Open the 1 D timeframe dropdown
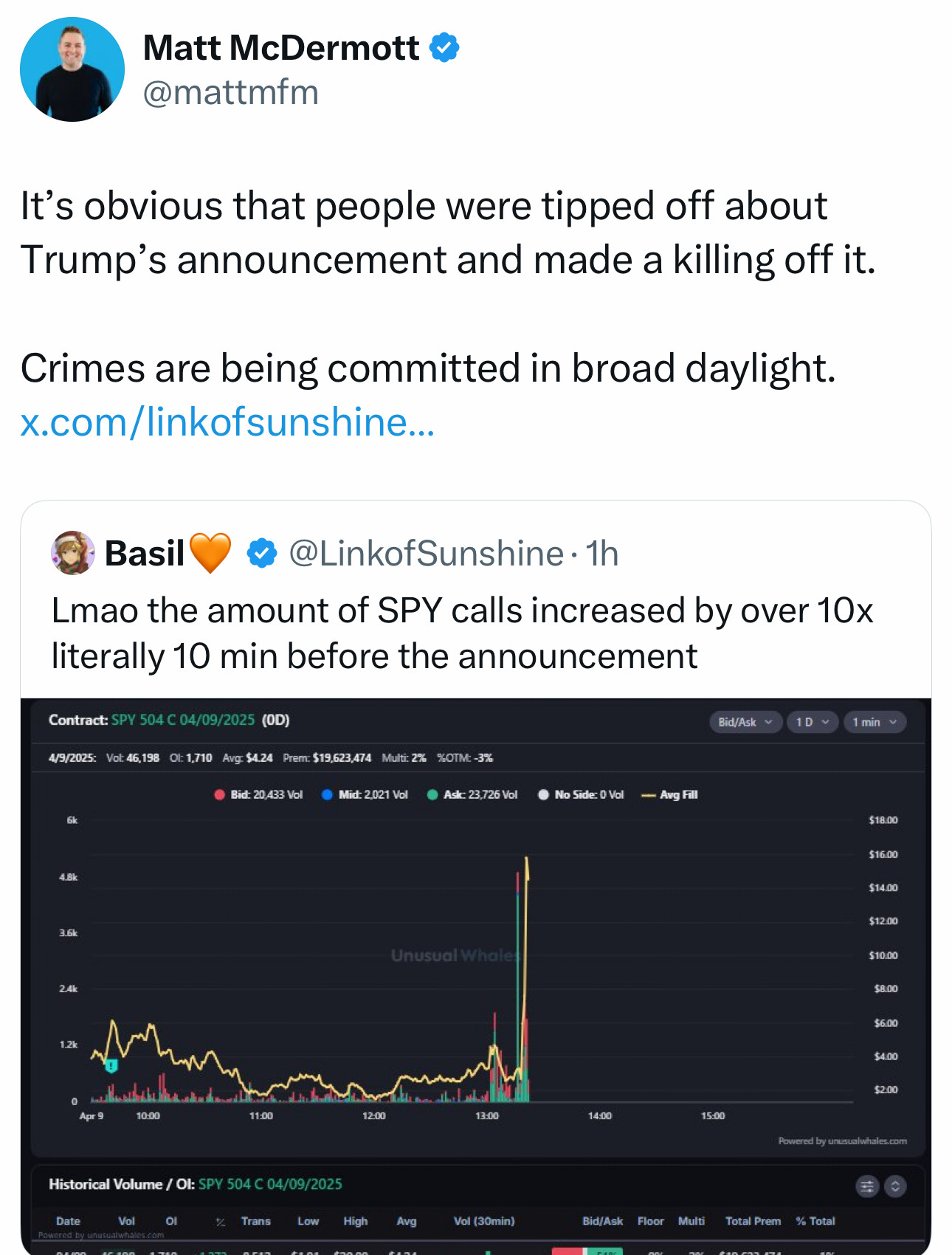 point(813,722)
